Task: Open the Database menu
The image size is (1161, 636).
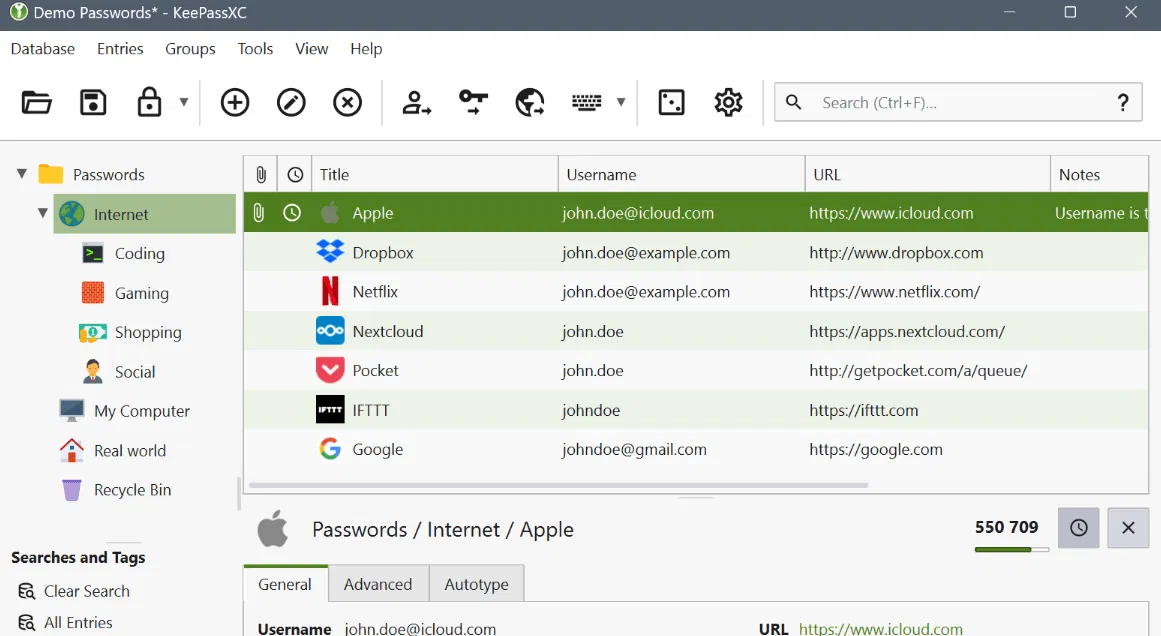Action: click(42, 48)
